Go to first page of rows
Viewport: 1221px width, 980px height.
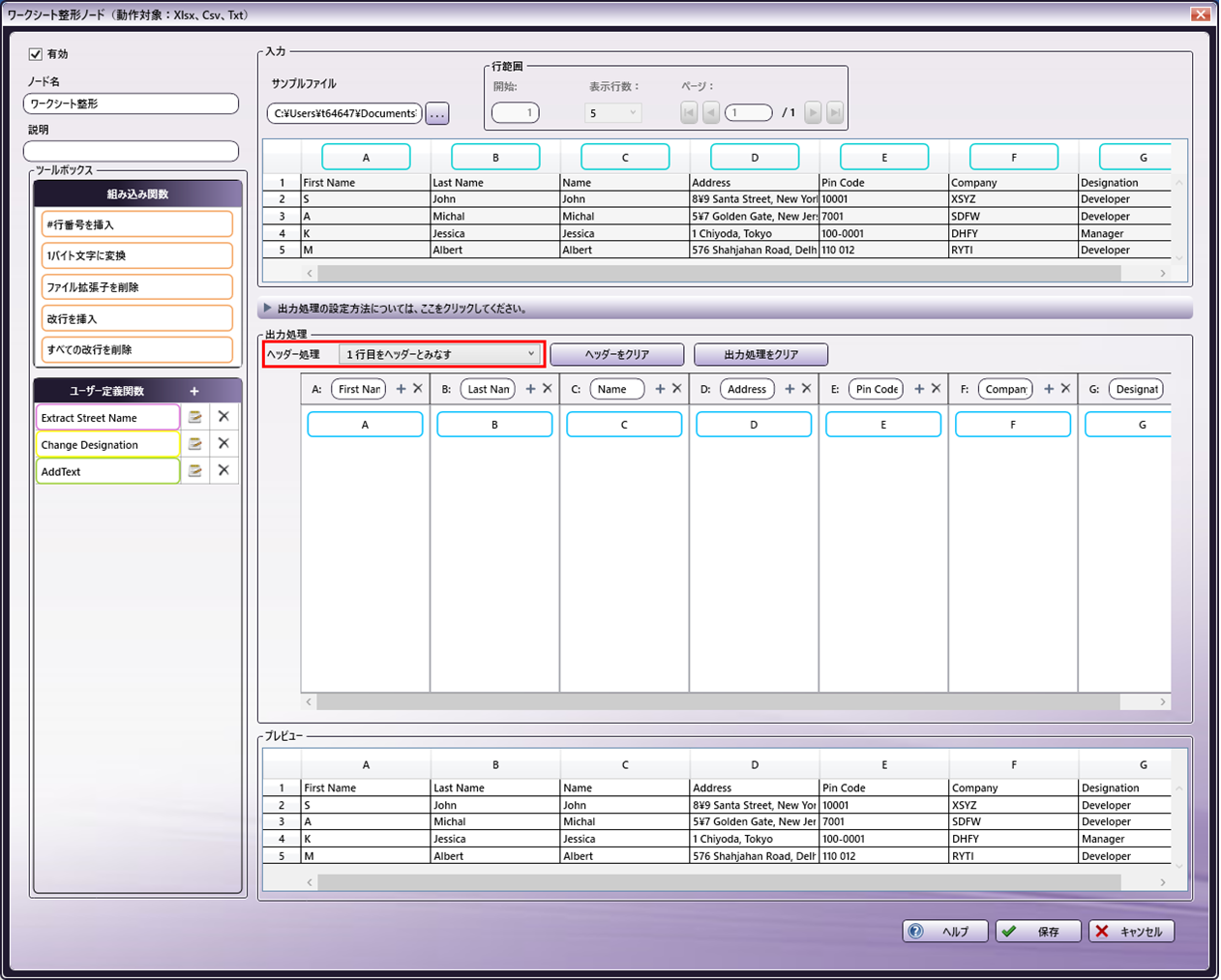click(x=689, y=113)
